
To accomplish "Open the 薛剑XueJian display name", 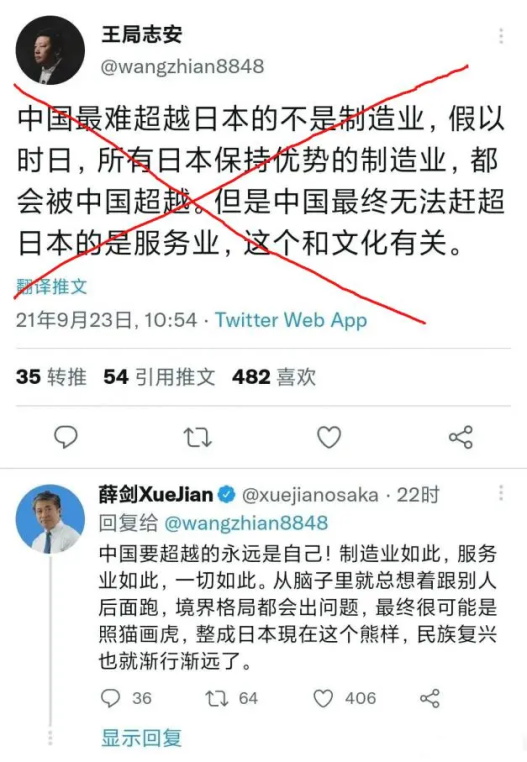I will tap(156, 495).
